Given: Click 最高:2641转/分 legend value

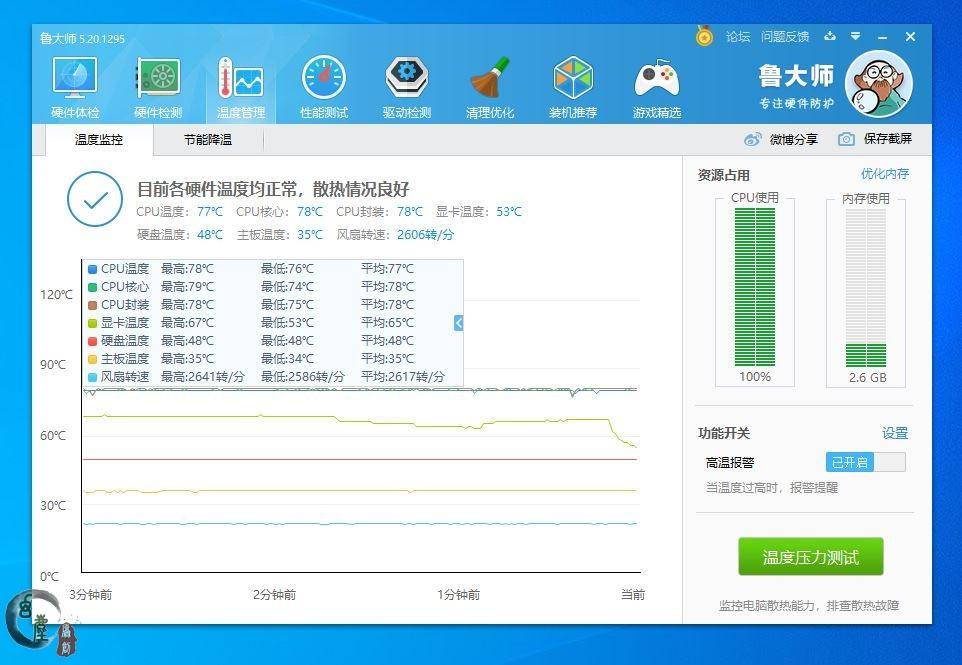Looking at the screenshot, I should (202, 377).
